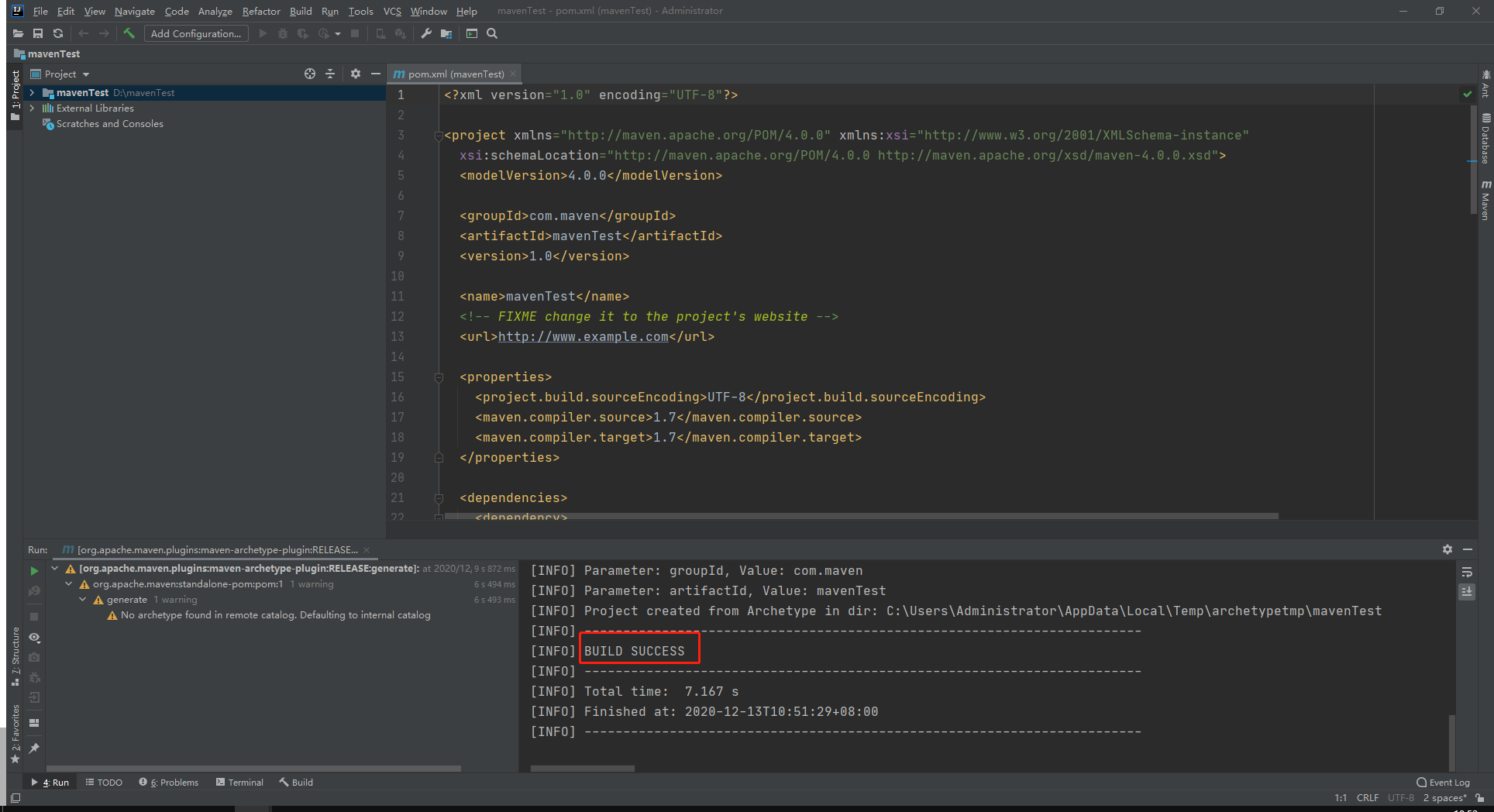Open the TODO tool tab
1494x812 pixels.
coord(104,783)
